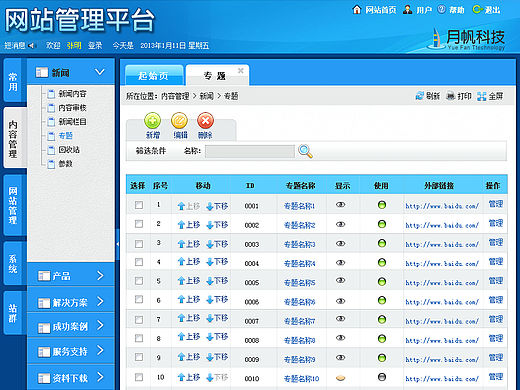This screenshot has width=520, height=390.
Task: Click the magnifier search icon
Action: click(x=305, y=151)
